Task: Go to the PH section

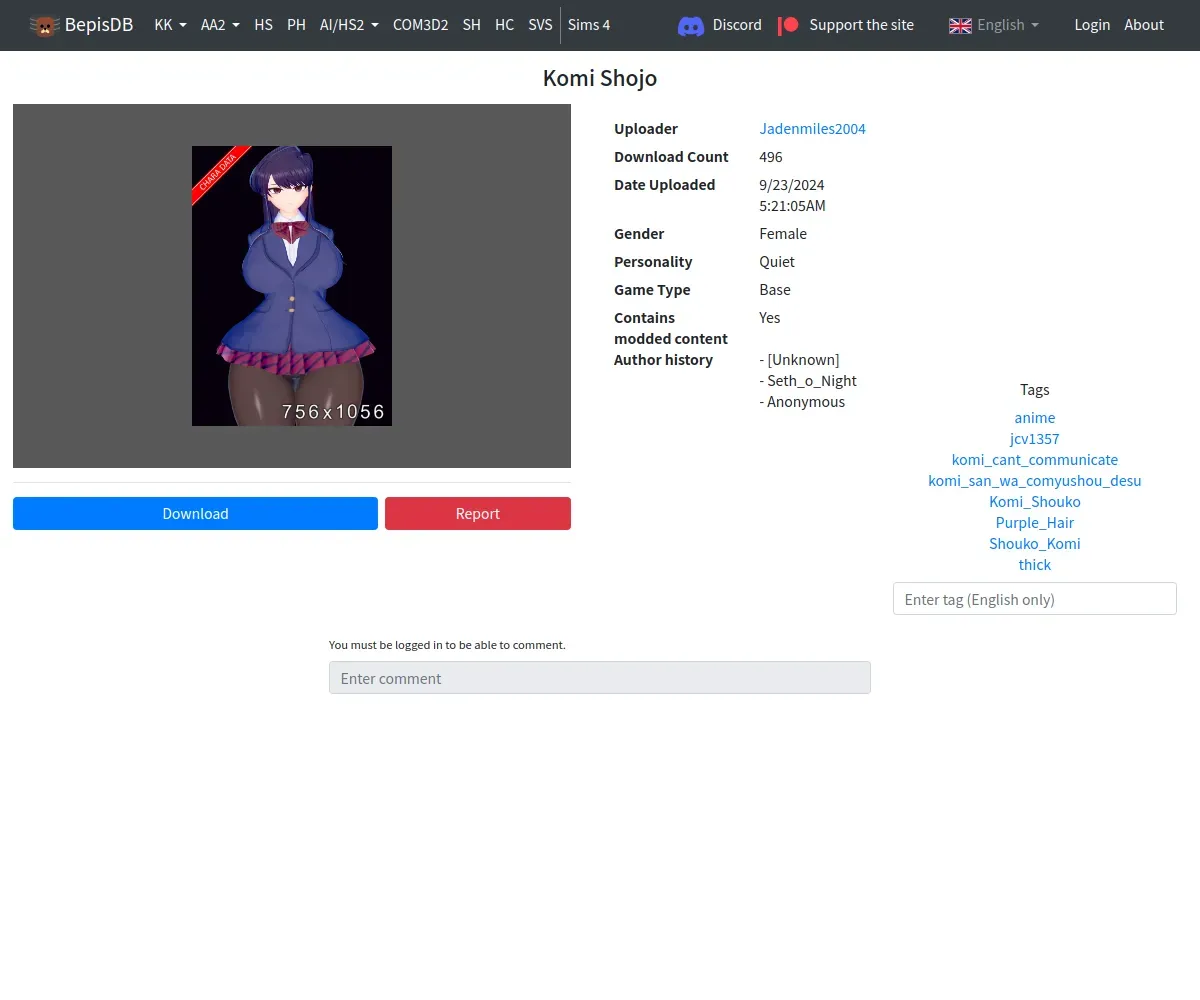Action: (x=296, y=25)
